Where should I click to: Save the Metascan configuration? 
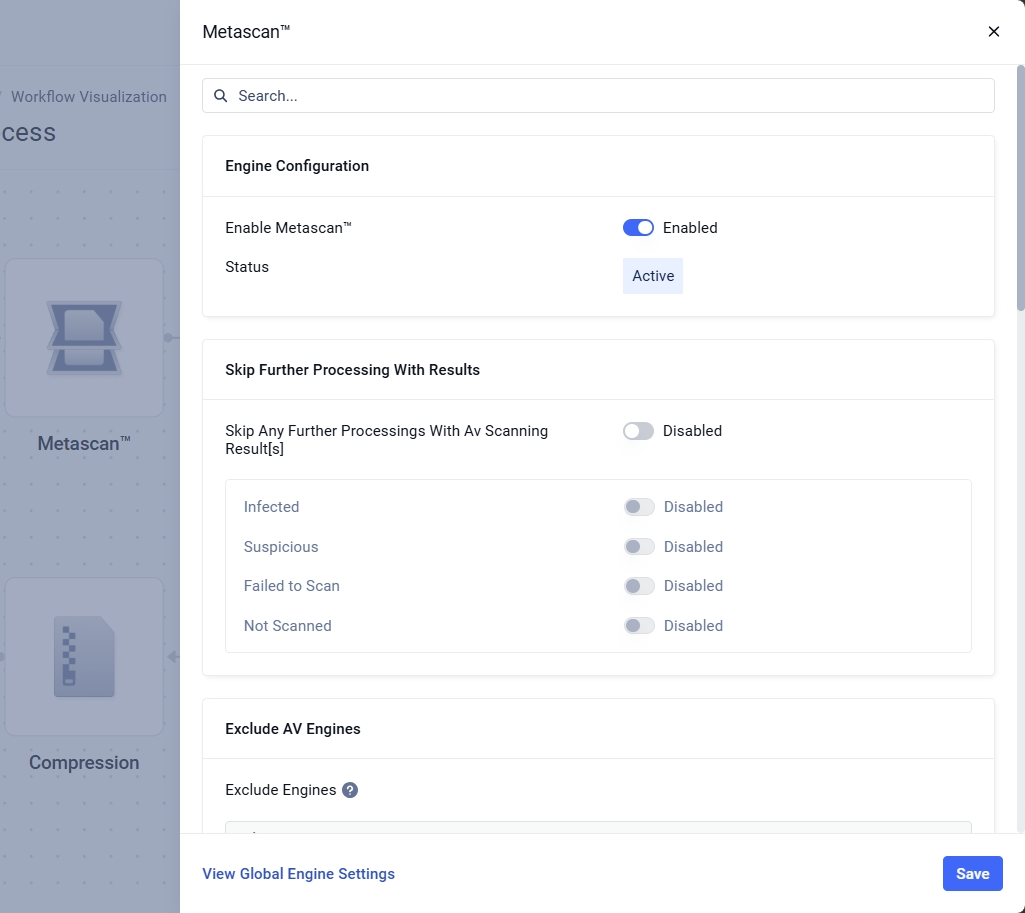[x=972, y=874]
